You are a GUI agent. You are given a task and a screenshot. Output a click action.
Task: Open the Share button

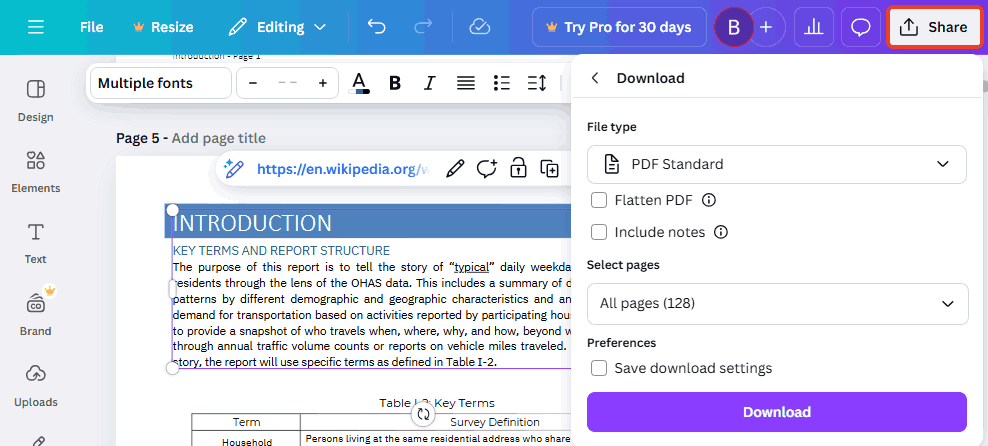pyautogui.click(x=934, y=27)
